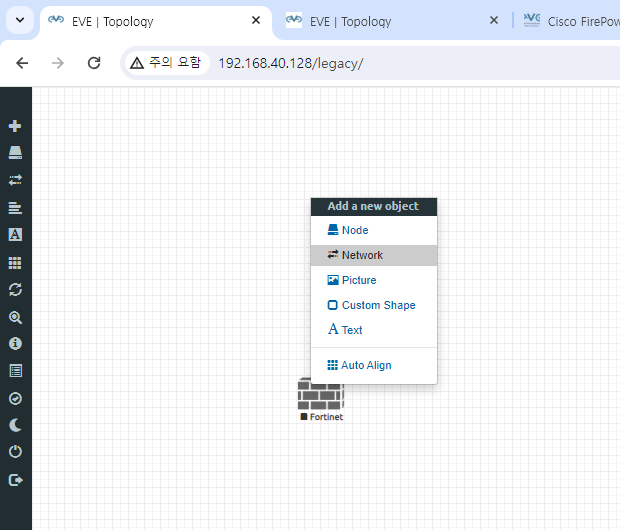Click the checkmark circle sidebar icon
Viewport: 620px width, 530px height.
point(15,398)
